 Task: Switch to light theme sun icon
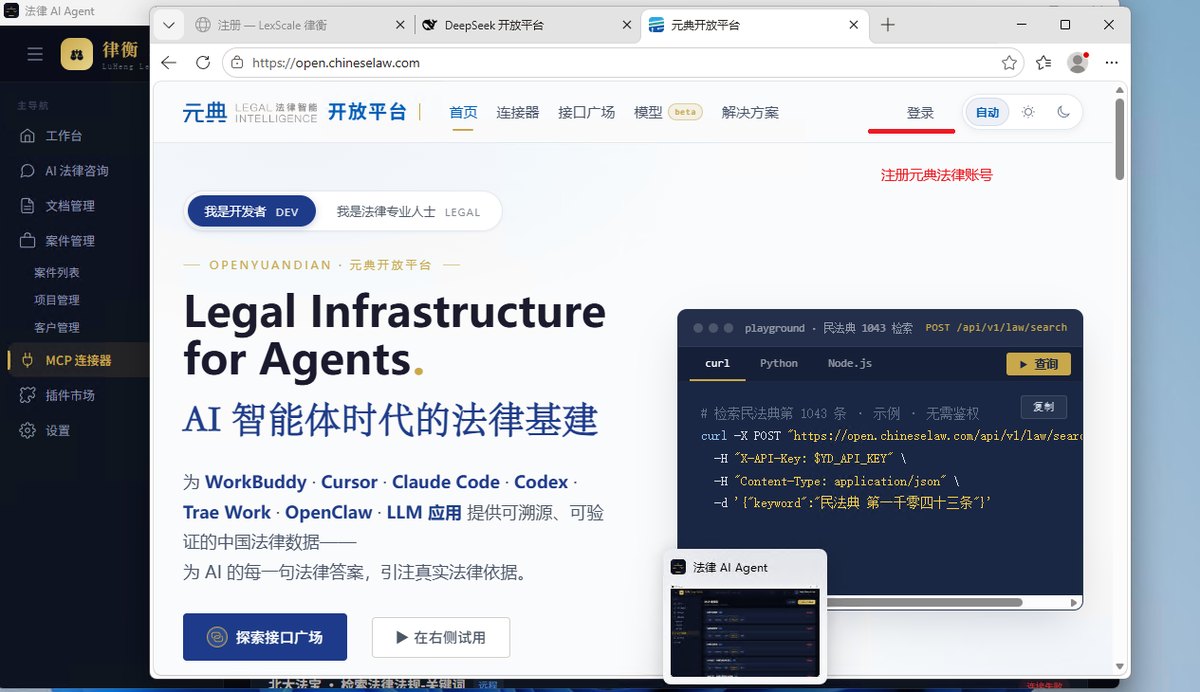pos(1028,113)
